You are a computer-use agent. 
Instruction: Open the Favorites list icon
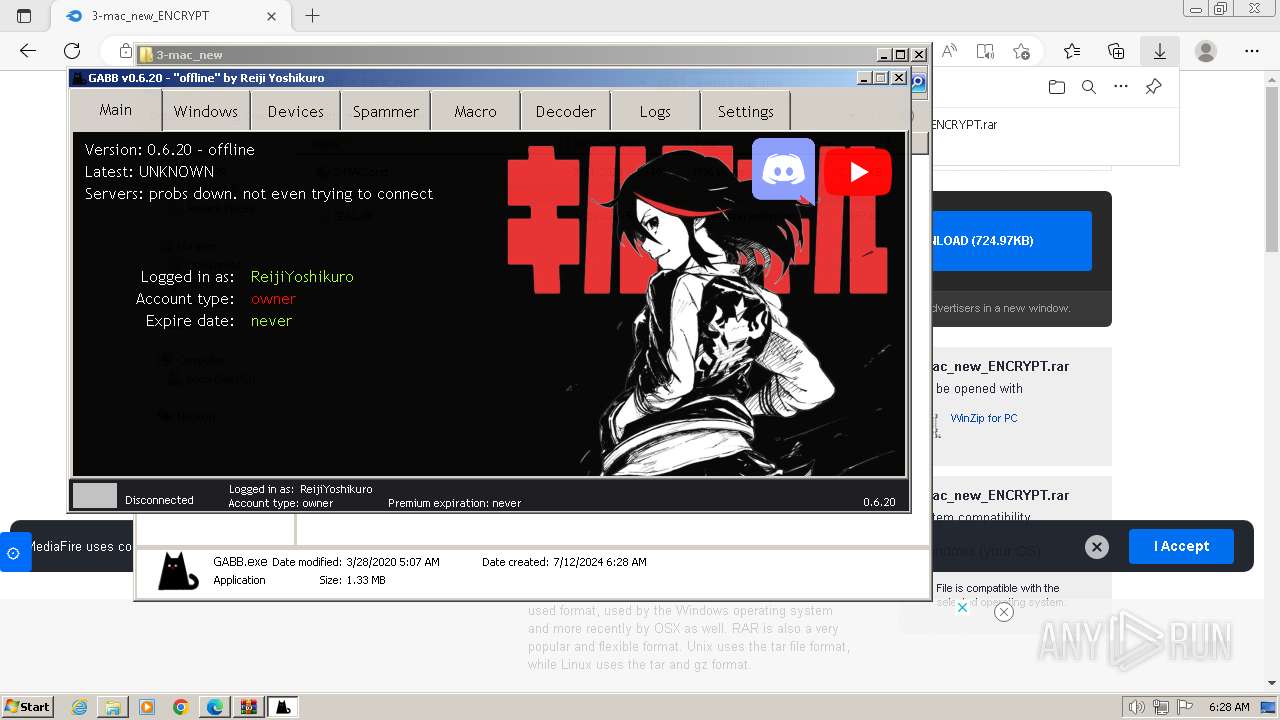(1072, 51)
